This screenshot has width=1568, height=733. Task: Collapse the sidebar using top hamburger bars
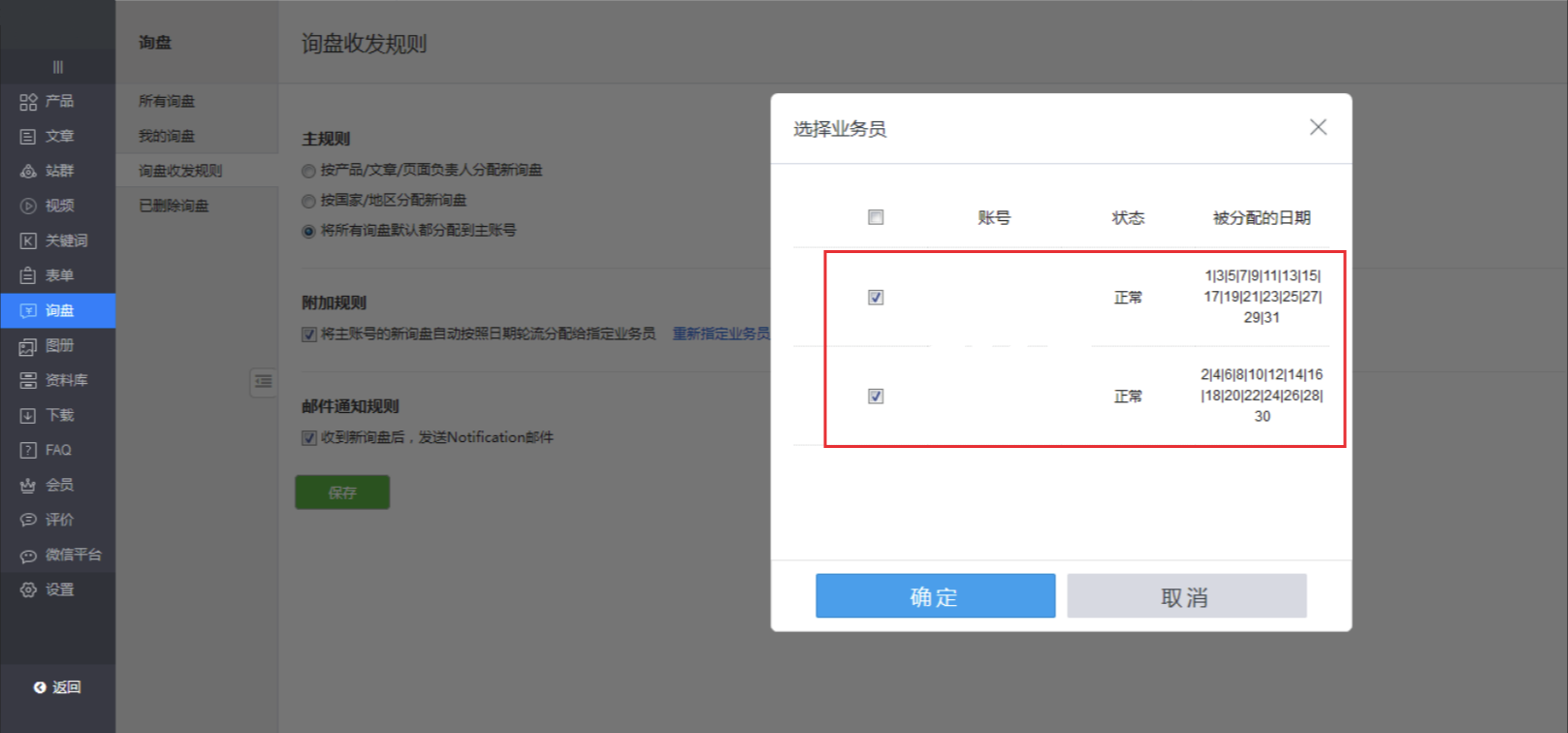[x=57, y=67]
